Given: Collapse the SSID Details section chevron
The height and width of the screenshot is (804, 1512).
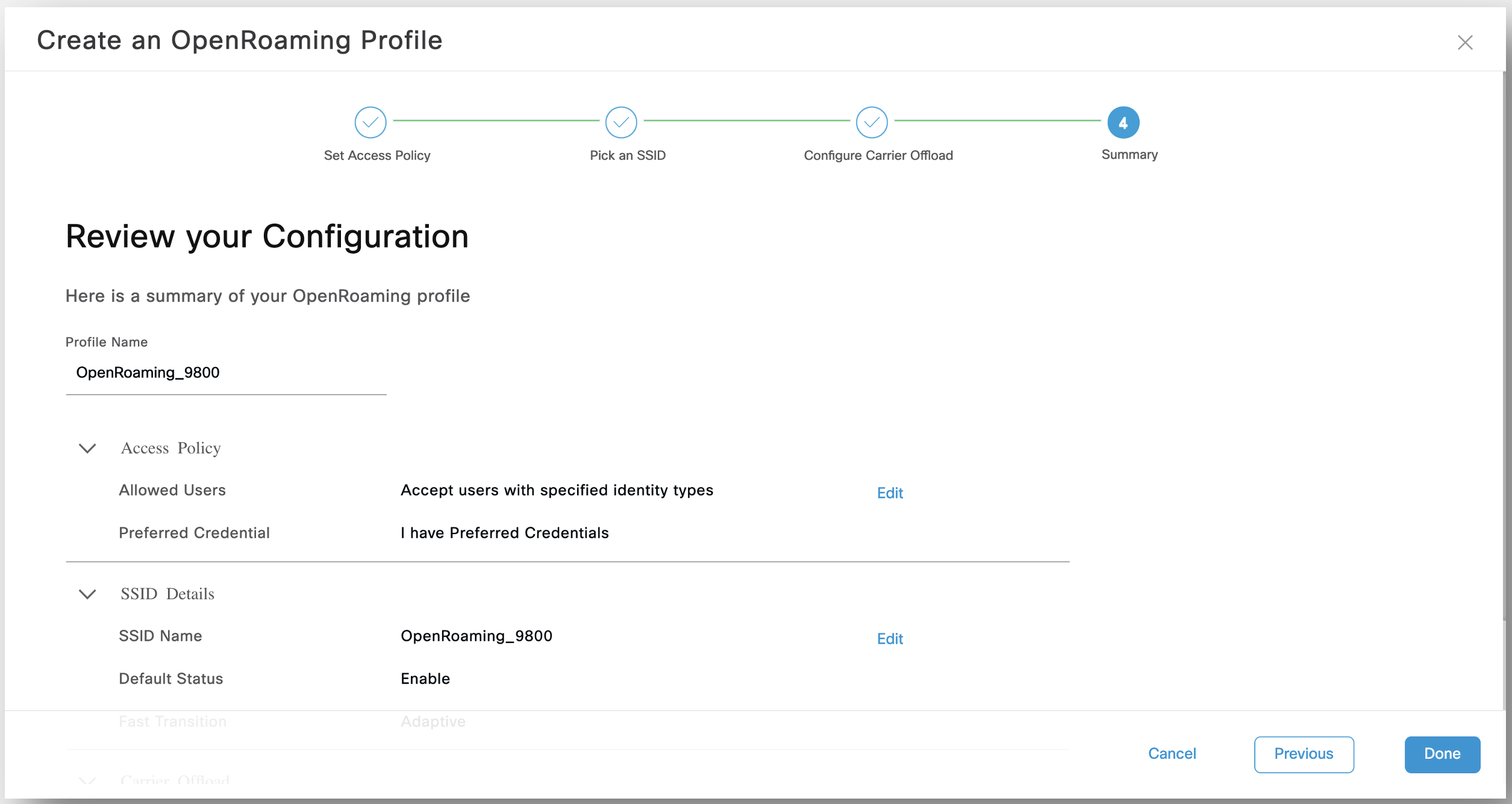Looking at the screenshot, I should [x=87, y=594].
